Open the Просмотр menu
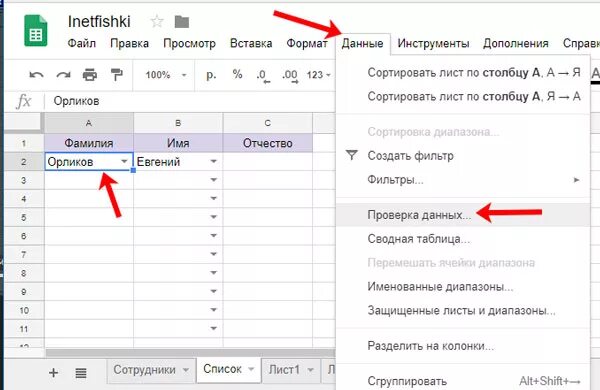This screenshot has height=390, width=600. (189, 43)
